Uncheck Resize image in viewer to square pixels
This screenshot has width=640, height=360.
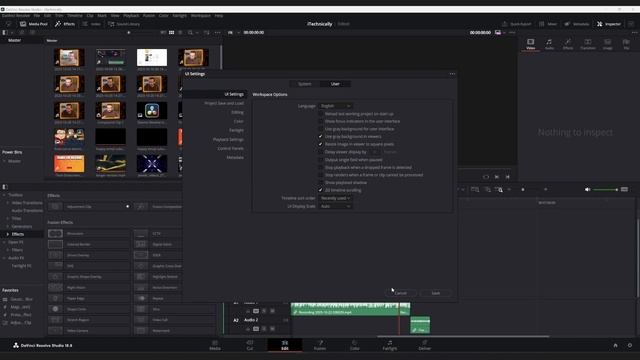tap(320, 144)
